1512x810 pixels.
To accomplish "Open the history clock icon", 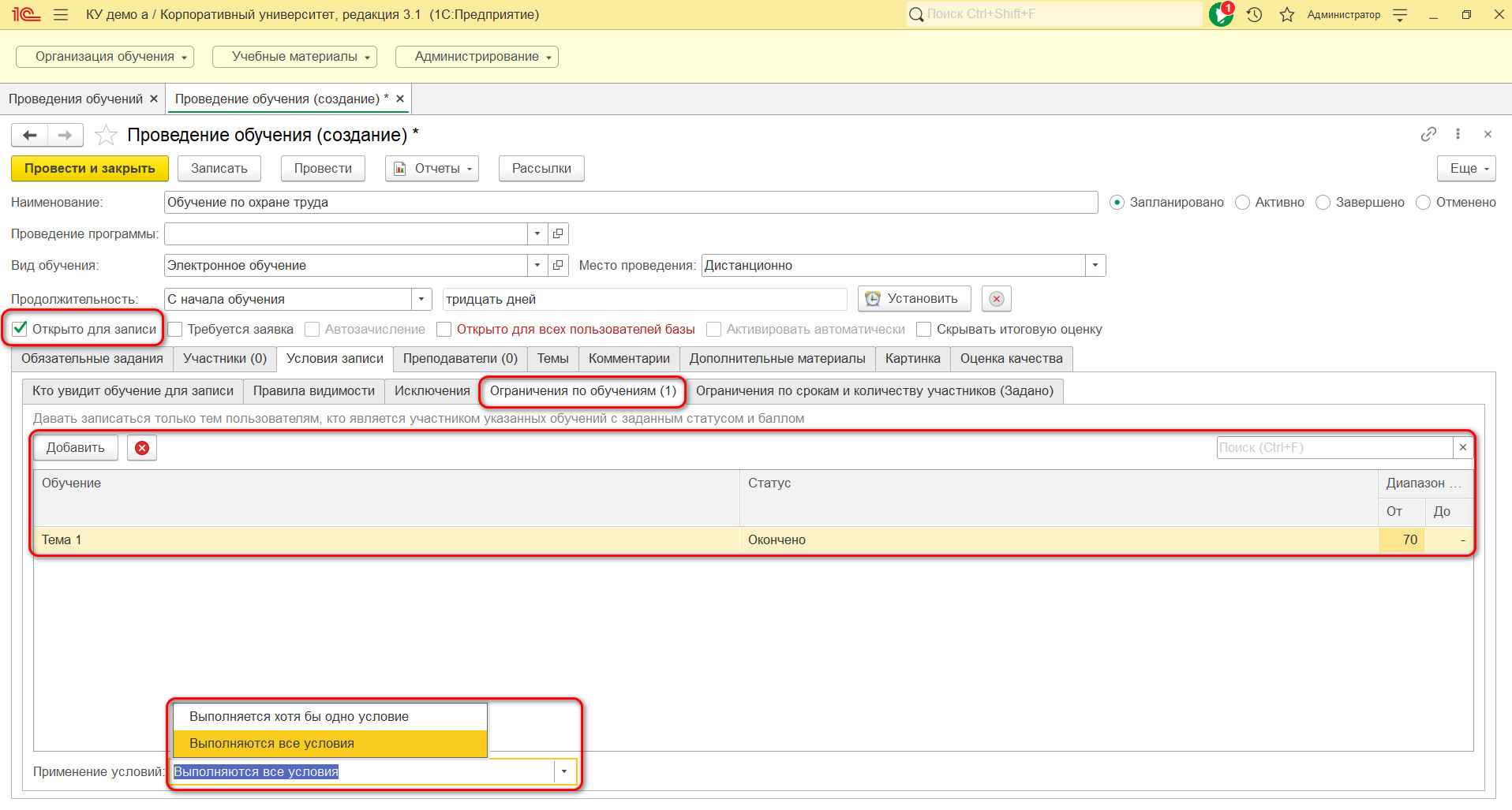I will [x=1255, y=14].
